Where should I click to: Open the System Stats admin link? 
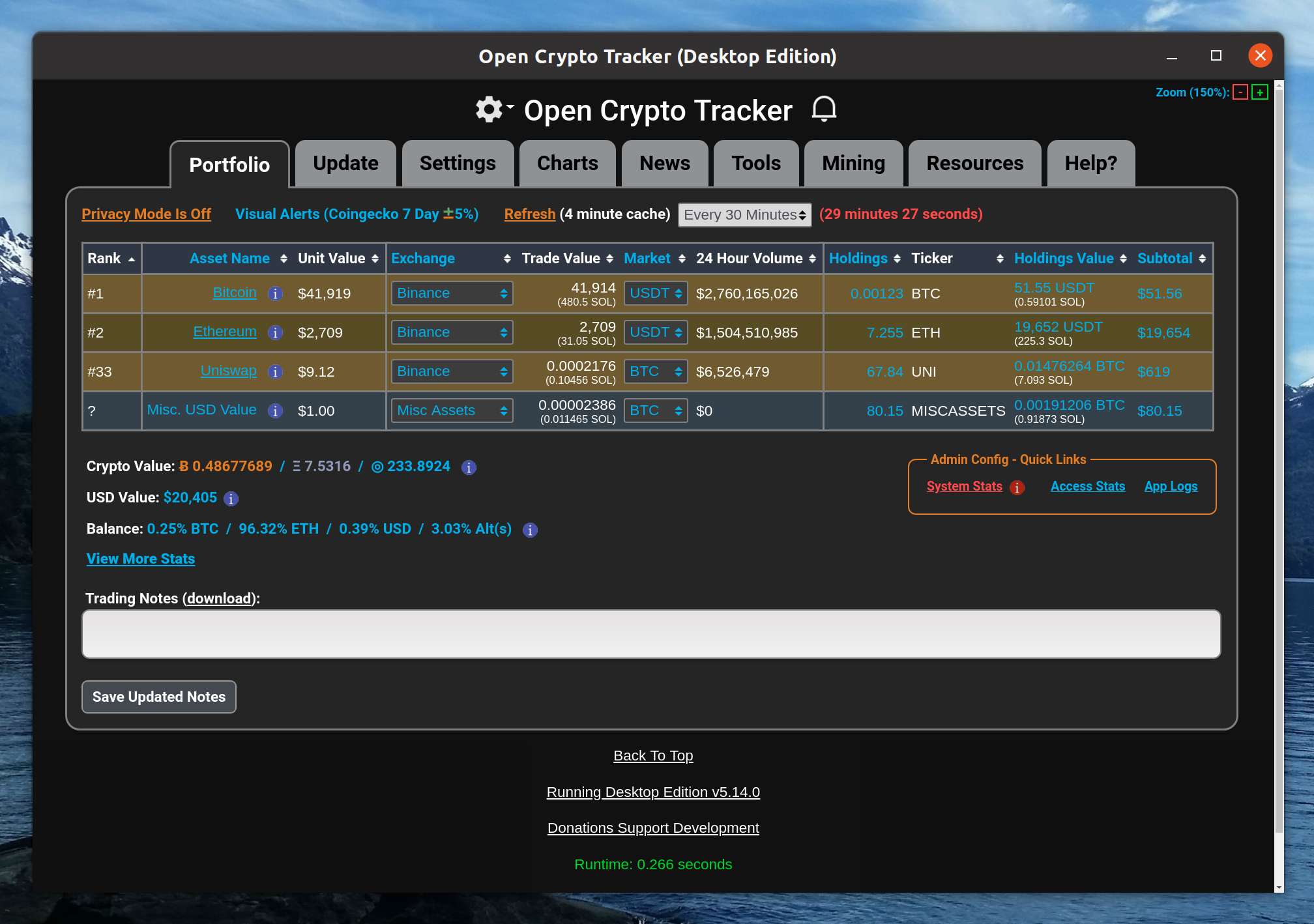(965, 487)
